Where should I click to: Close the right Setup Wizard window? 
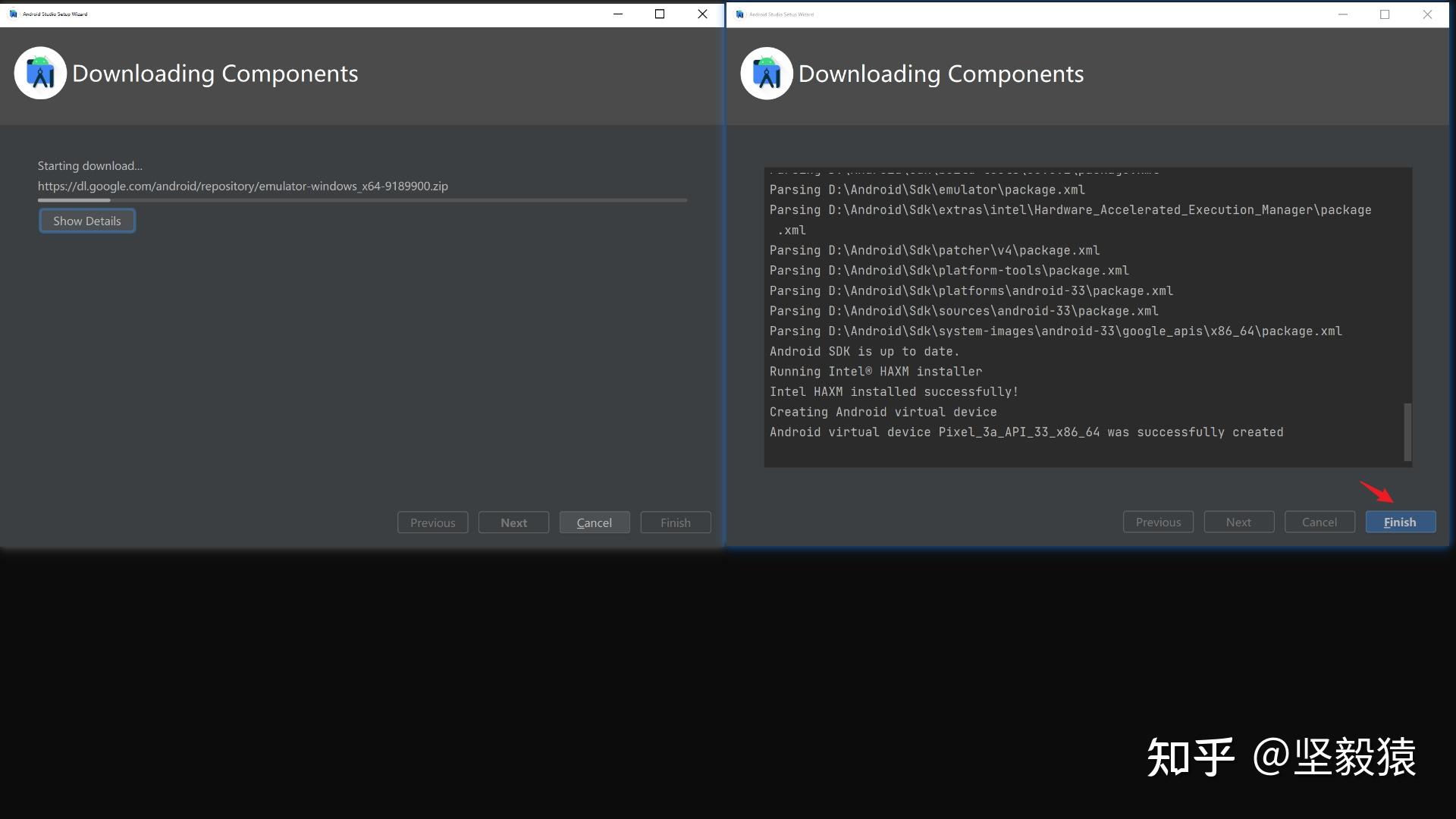[1427, 14]
